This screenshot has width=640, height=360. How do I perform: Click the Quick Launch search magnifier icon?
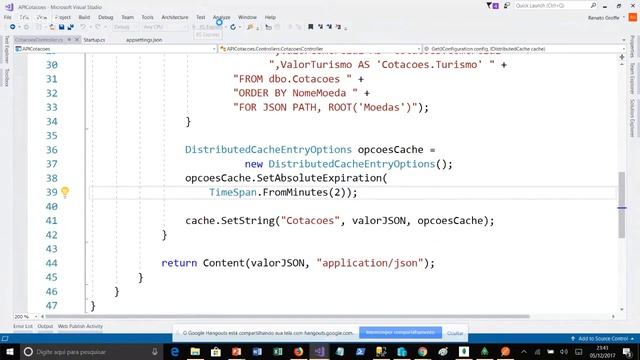point(593,5)
